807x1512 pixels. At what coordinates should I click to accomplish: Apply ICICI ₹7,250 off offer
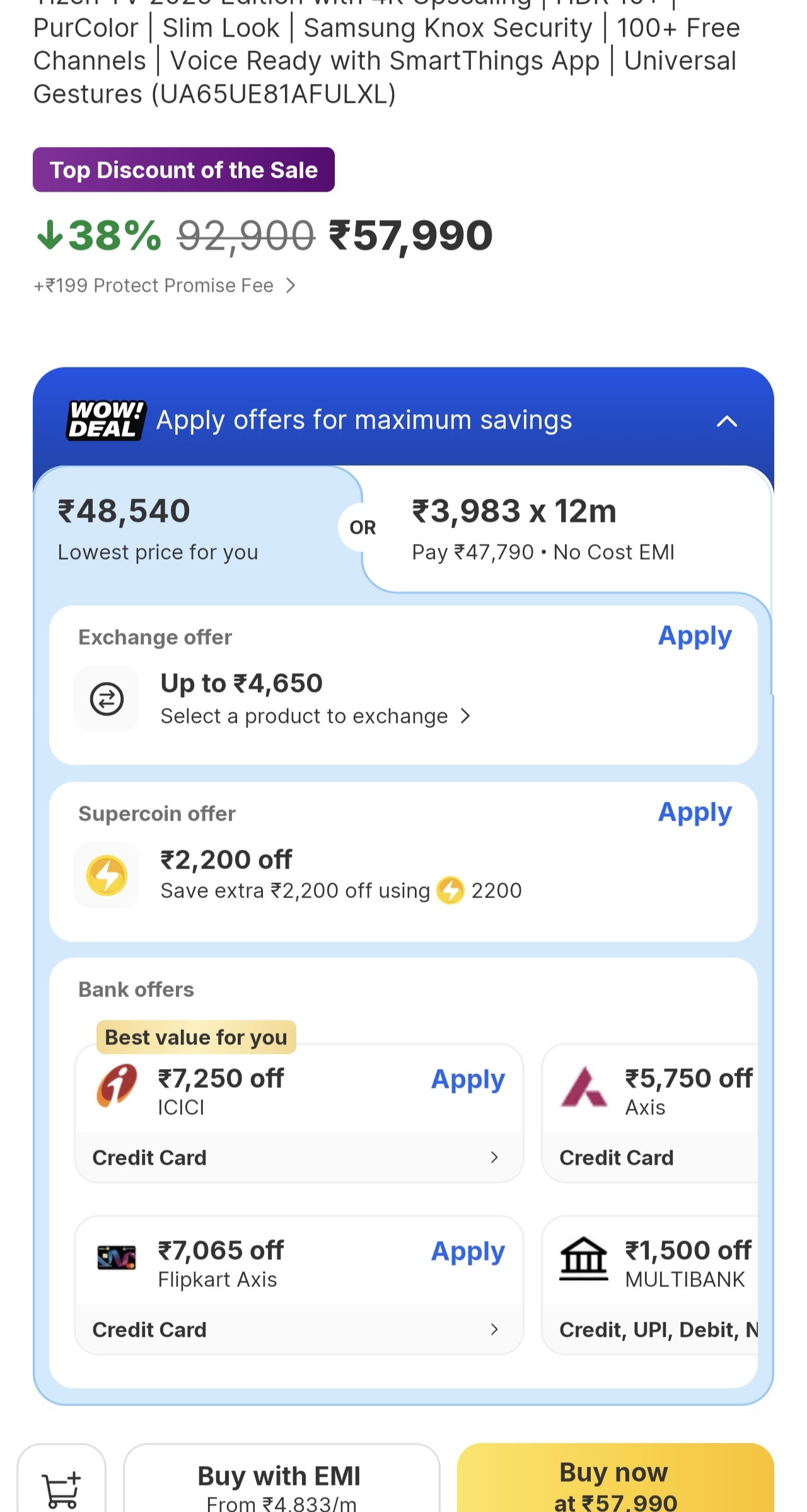[468, 1080]
